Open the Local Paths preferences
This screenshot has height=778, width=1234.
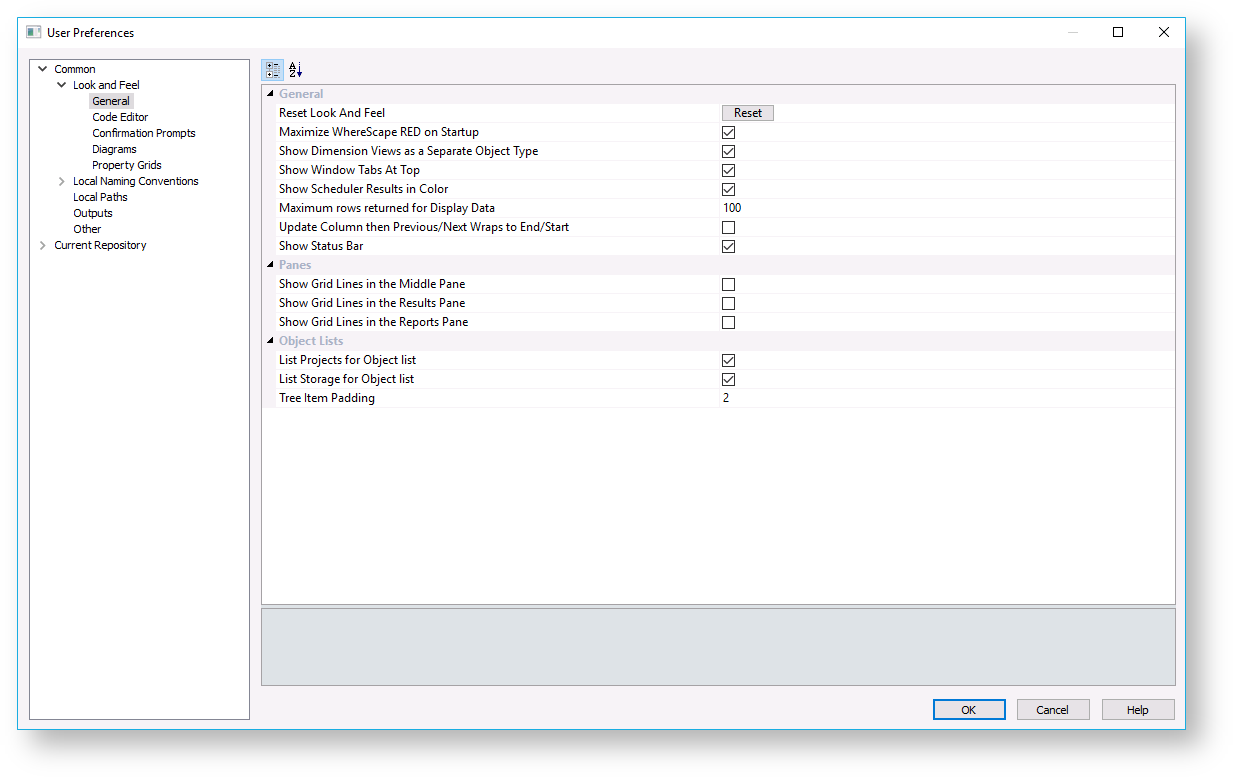coord(100,197)
